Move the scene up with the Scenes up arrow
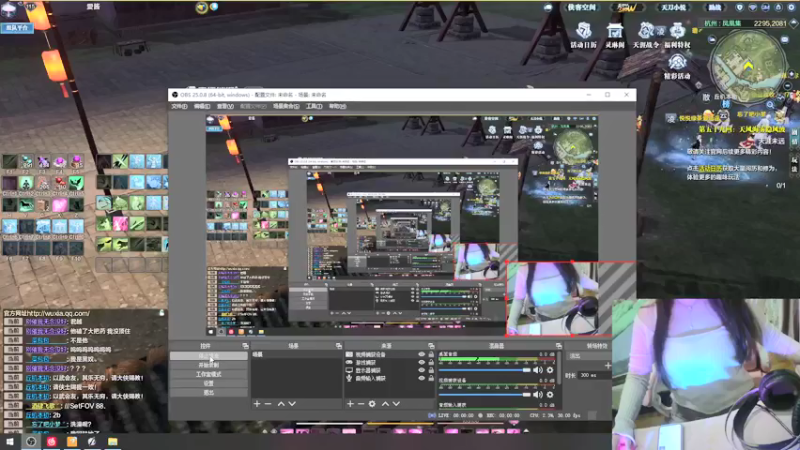The image size is (800, 450). [281, 404]
